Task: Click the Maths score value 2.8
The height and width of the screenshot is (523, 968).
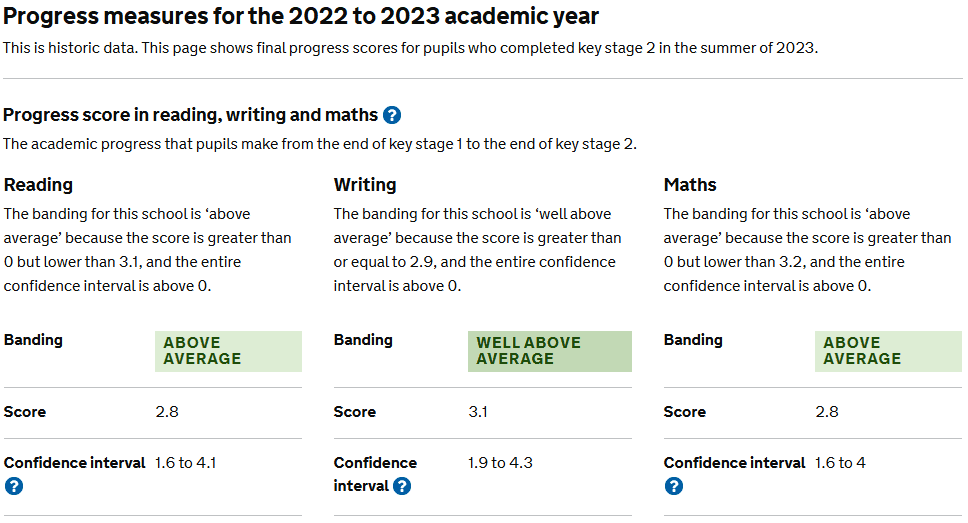Action: pos(827,412)
